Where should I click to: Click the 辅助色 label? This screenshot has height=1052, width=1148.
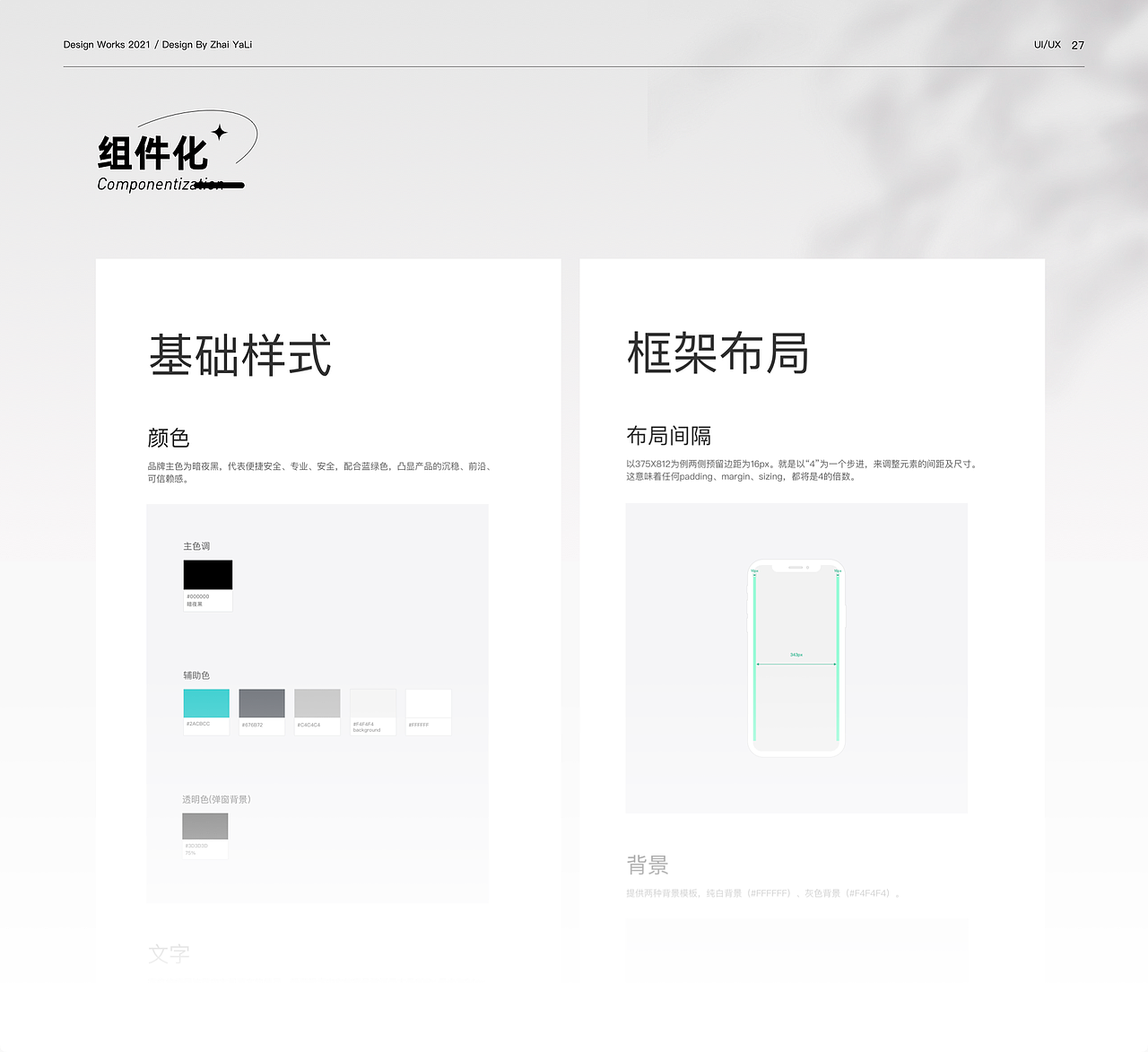coord(196,675)
